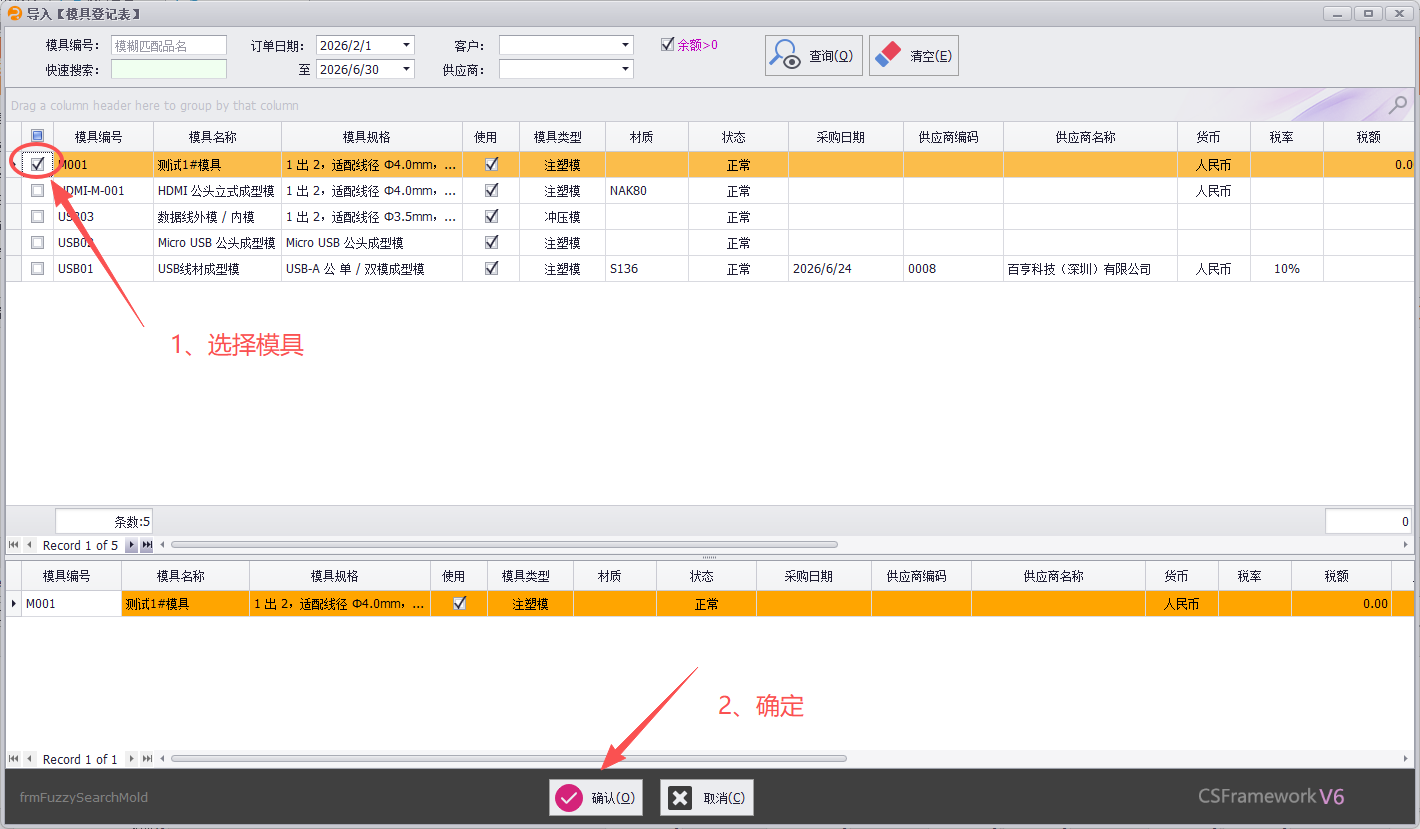Toggle the 余额>0 checkbox
The width and height of the screenshot is (1420, 829).
(668, 44)
